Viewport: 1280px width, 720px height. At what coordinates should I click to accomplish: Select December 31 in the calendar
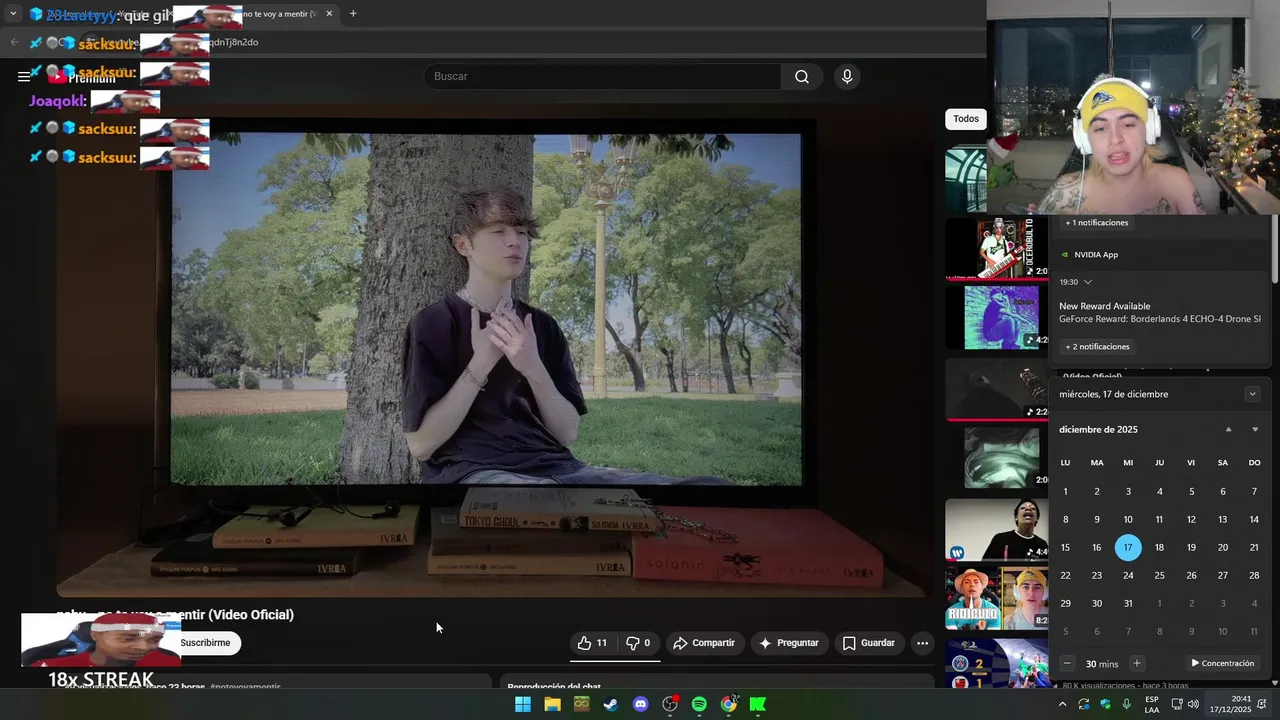pyautogui.click(x=1128, y=603)
